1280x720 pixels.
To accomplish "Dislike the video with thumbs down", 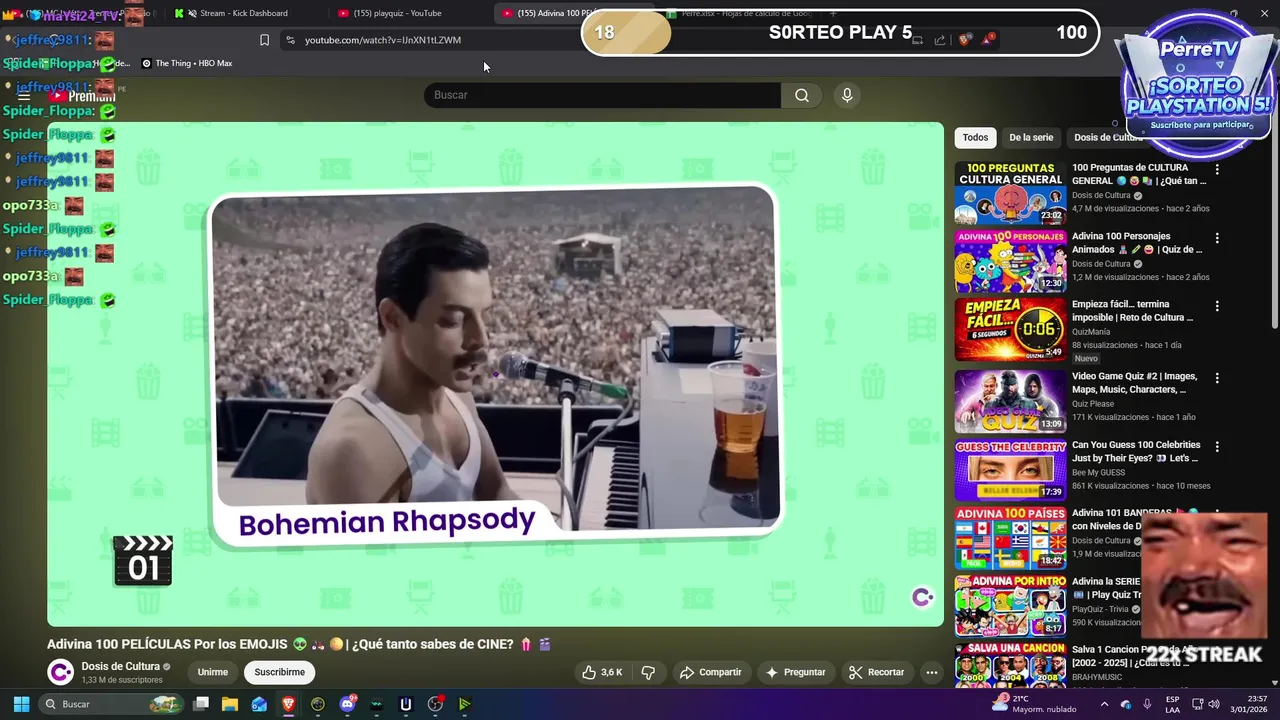I will coord(648,672).
